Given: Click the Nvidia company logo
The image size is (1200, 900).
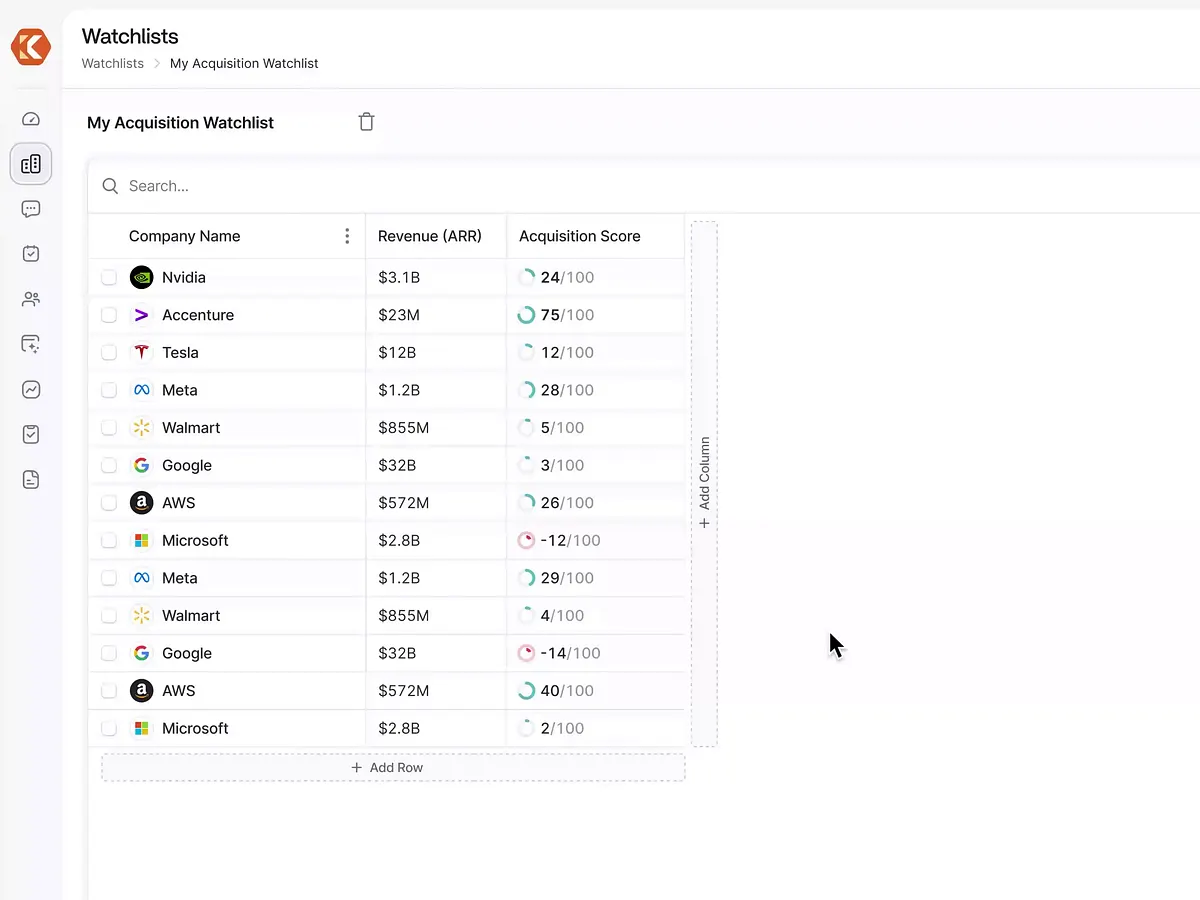Looking at the screenshot, I should tap(141, 277).
